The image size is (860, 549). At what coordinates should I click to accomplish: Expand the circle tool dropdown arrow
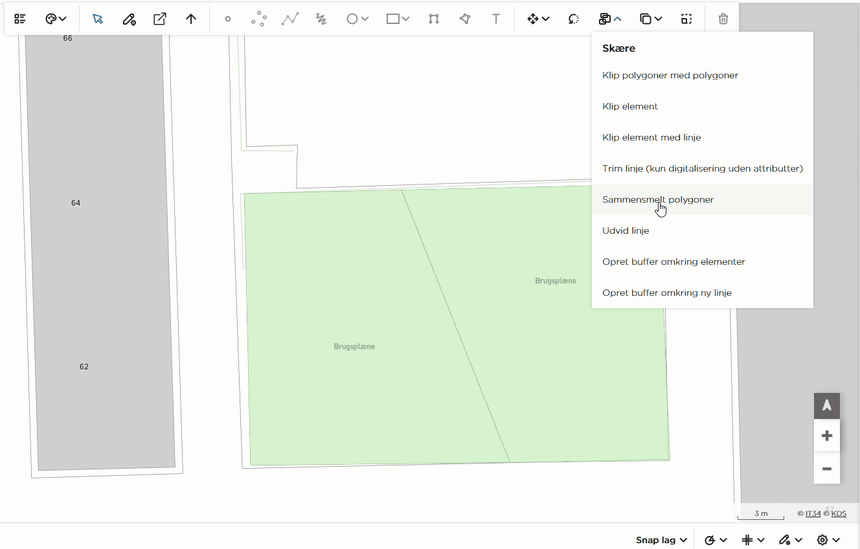tap(365, 19)
